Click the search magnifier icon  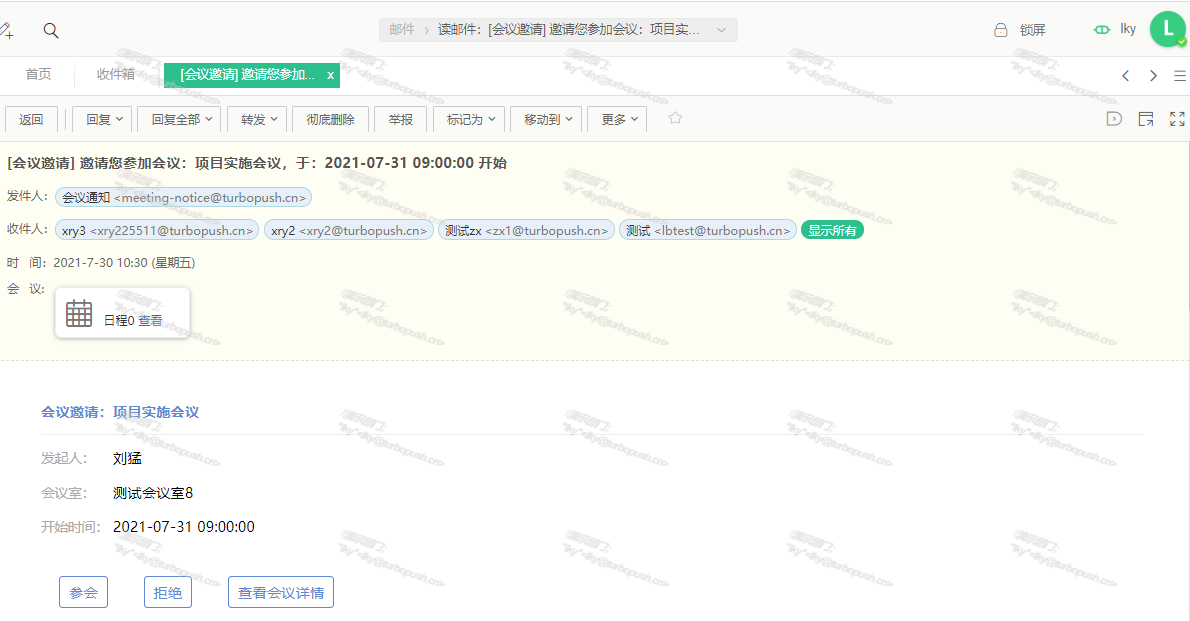tap(51, 31)
